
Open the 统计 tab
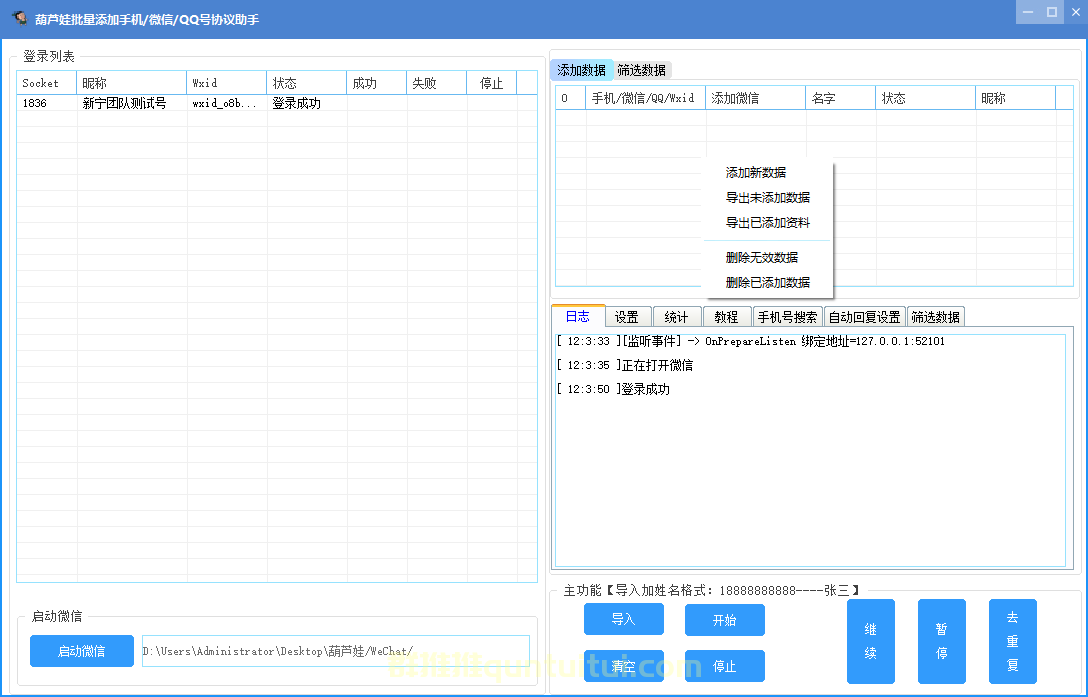[x=677, y=317]
